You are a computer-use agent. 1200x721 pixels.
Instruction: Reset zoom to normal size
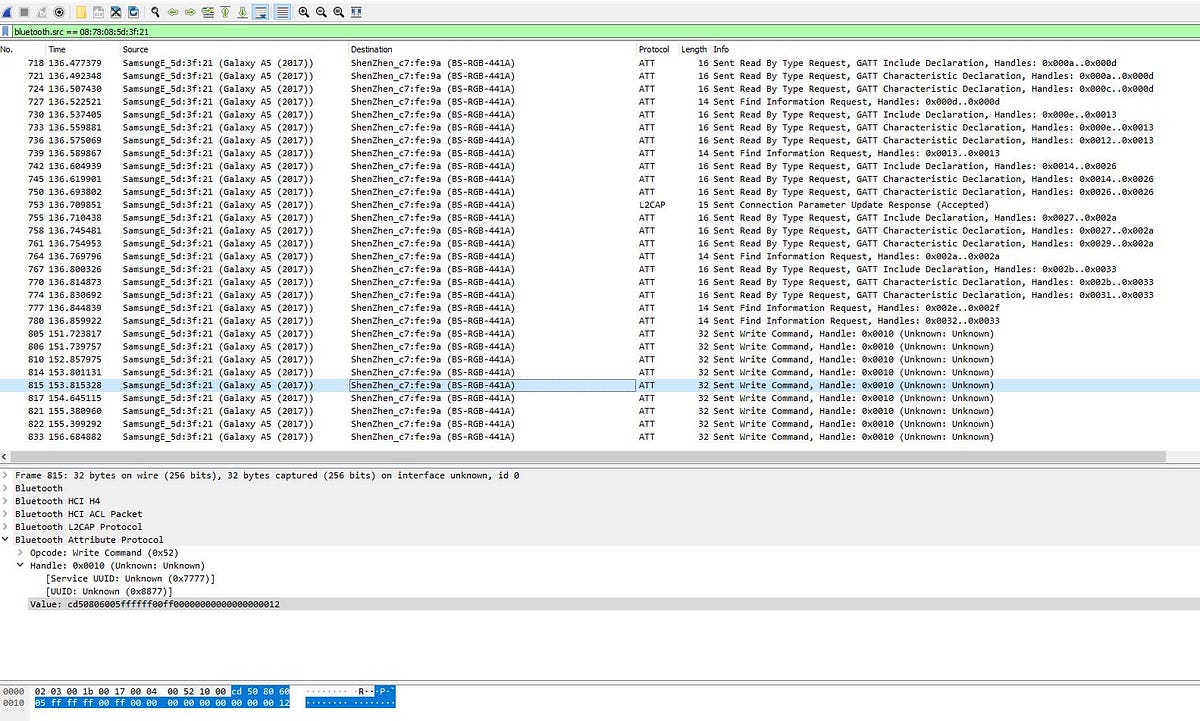point(338,12)
